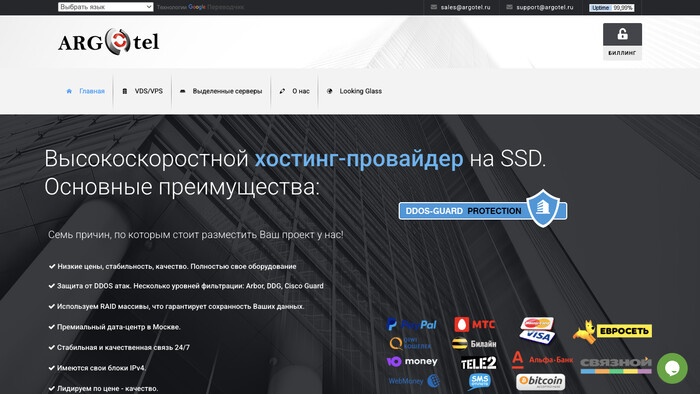Open the Биллинг padlock button
The image size is (700, 394).
point(622,41)
